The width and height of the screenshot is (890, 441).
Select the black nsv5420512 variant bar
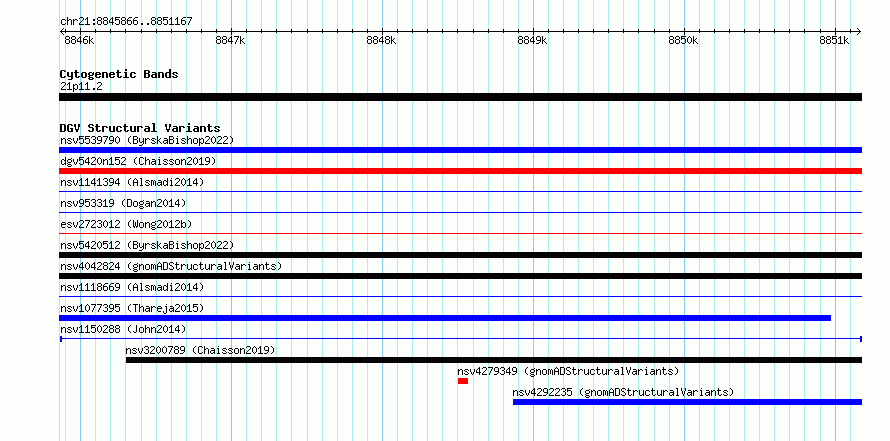(x=460, y=255)
